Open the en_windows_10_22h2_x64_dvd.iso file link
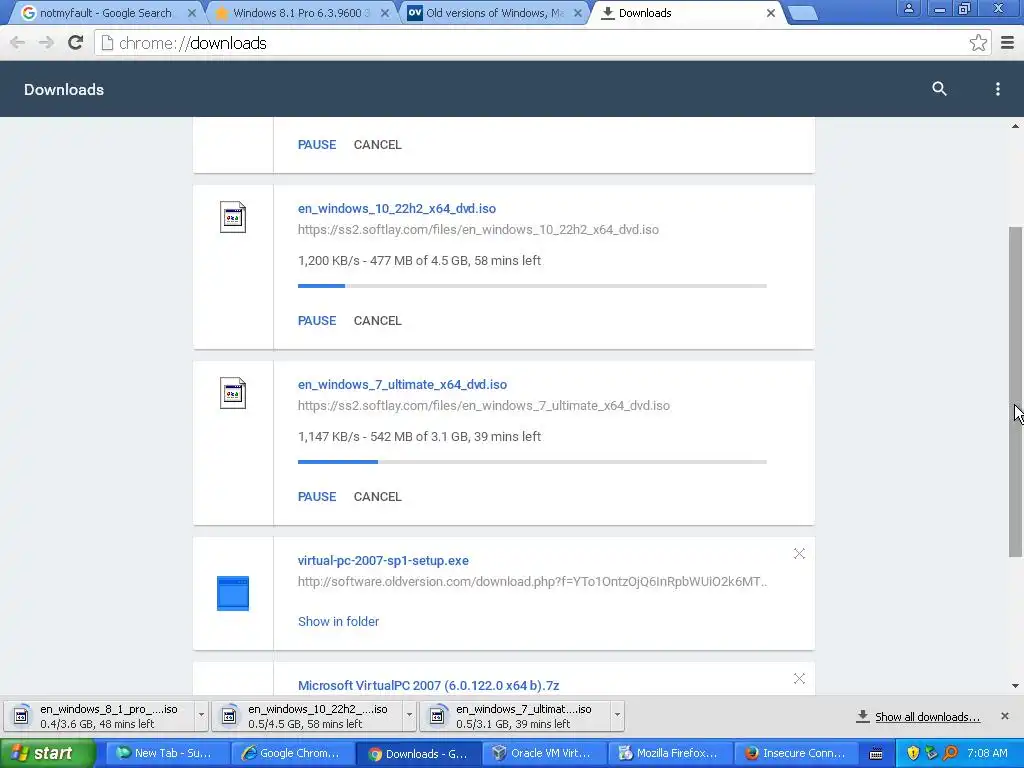Viewport: 1024px width, 768px height. (396, 208)
